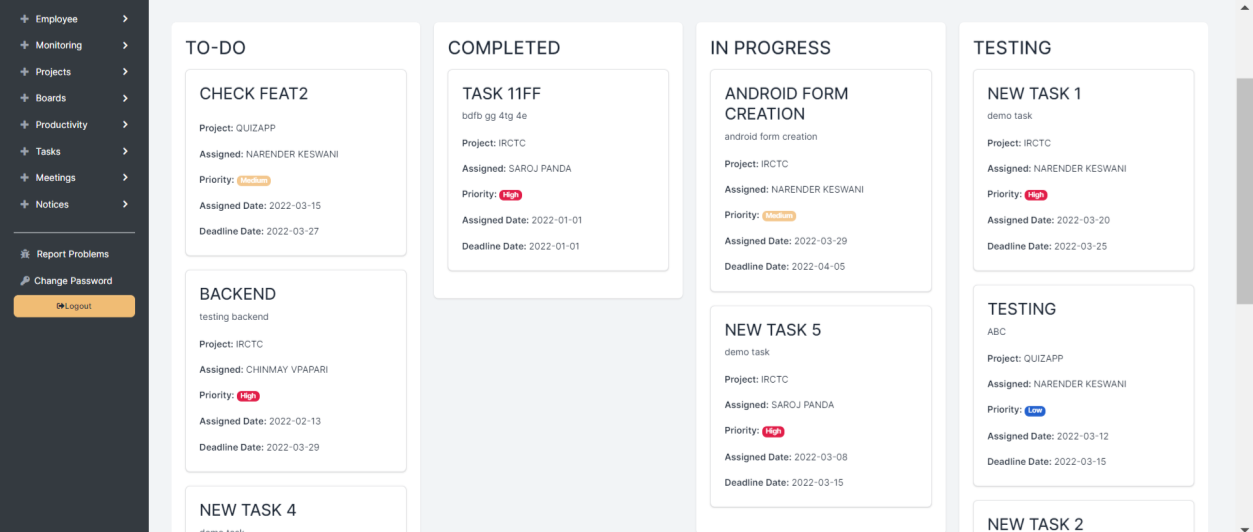The image size is (1253, 532).
Task: Click High priority badge on NEW TASK 5
Action: 773,431
